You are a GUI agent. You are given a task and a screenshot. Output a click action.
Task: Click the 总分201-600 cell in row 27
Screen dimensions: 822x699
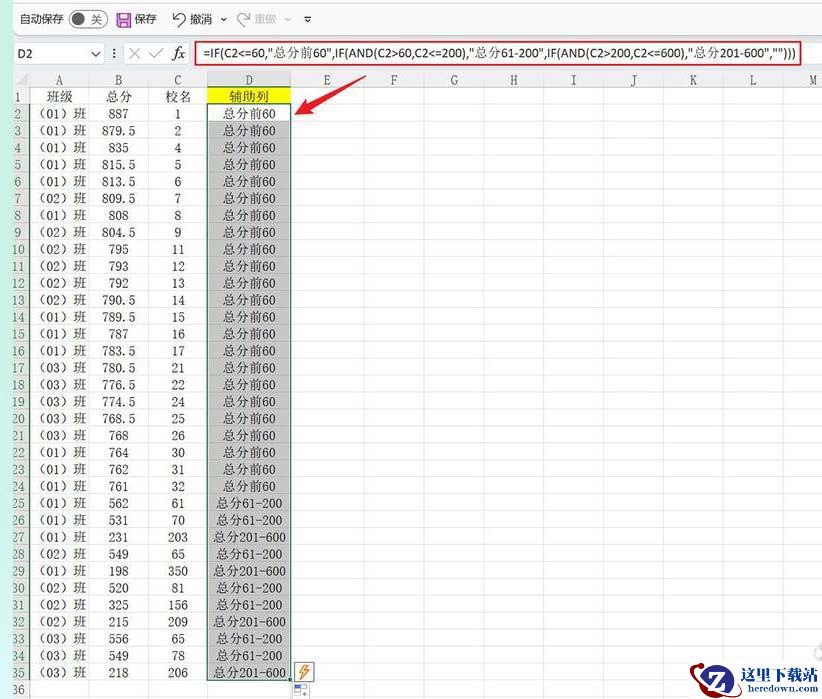[249, 537]
